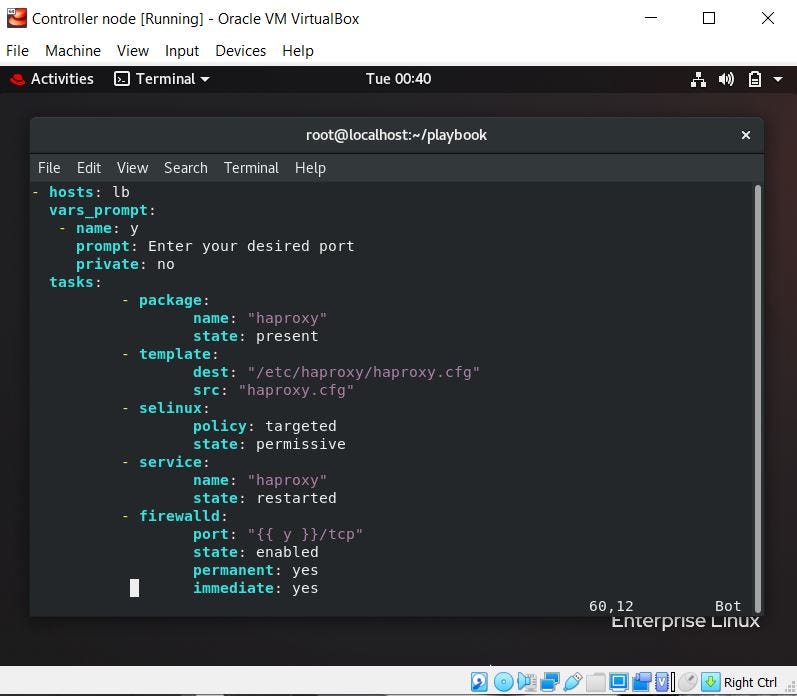The width and height of the screenshot is (797, 696).
Task: Open the terminal's View menu
Action: [x=132, y=168]
